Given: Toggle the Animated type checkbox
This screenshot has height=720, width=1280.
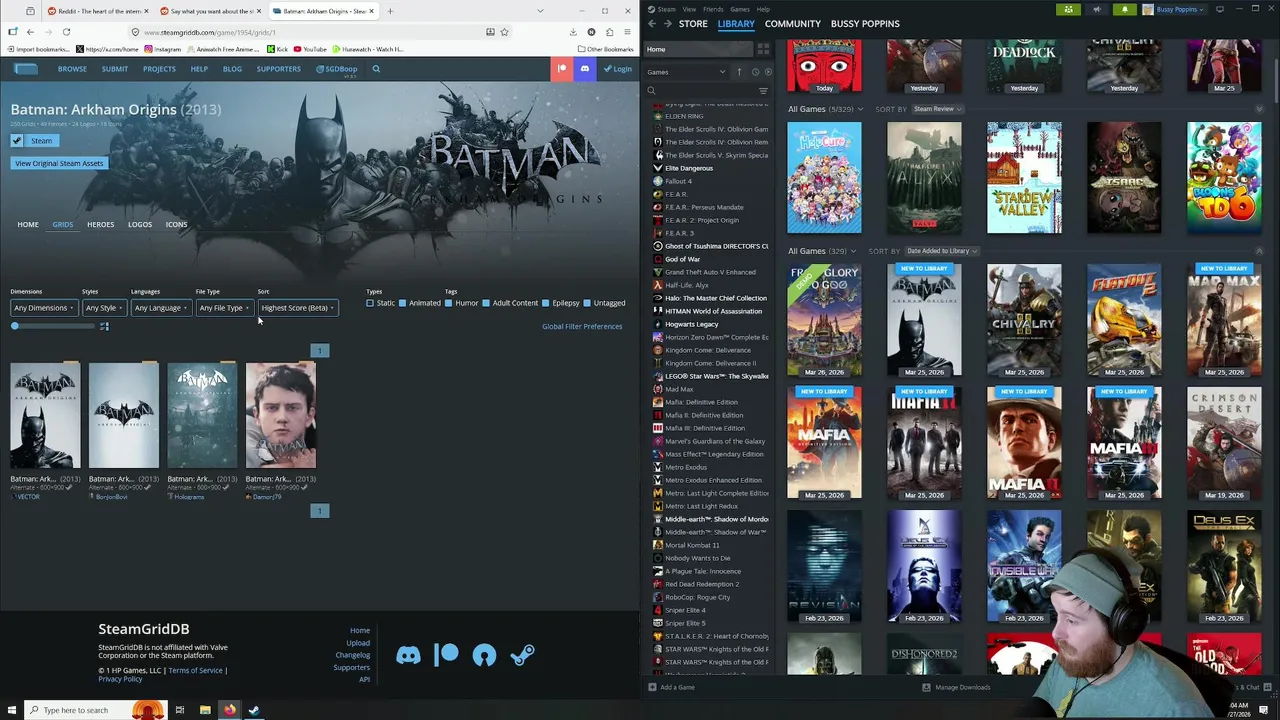Looking at the screenshot, I should tap(402, 303).
